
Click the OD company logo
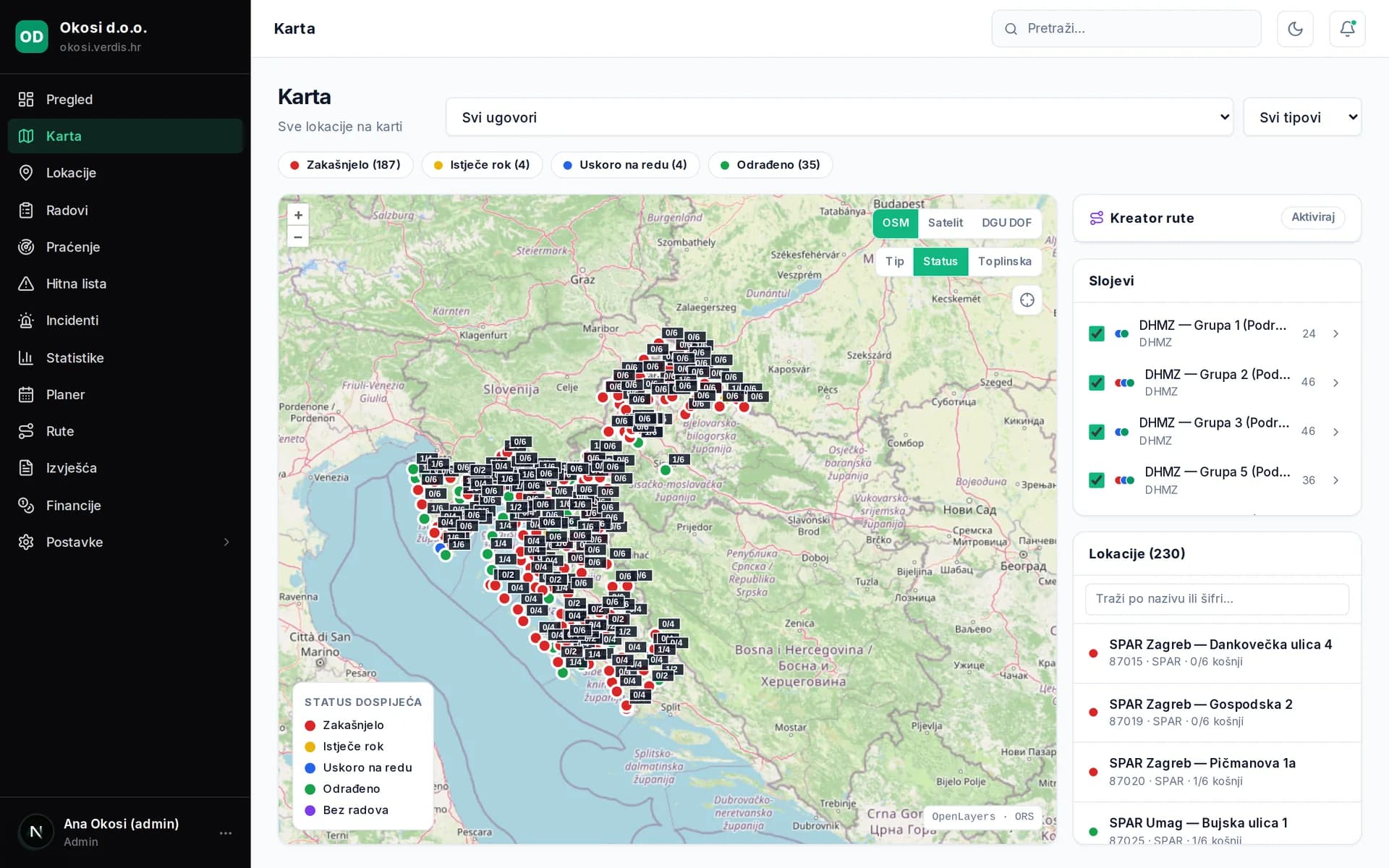click(x=32, y=37)
